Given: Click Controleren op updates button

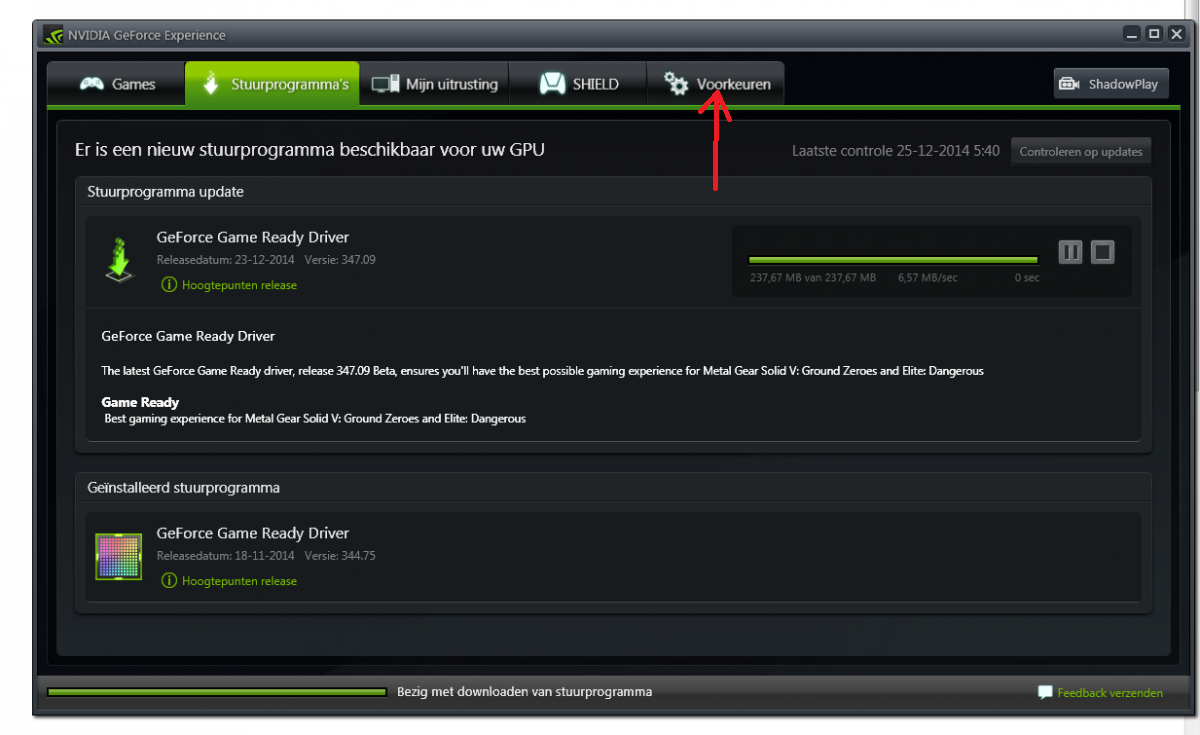Looking at the screenshot, I should tap(1080, 152).
